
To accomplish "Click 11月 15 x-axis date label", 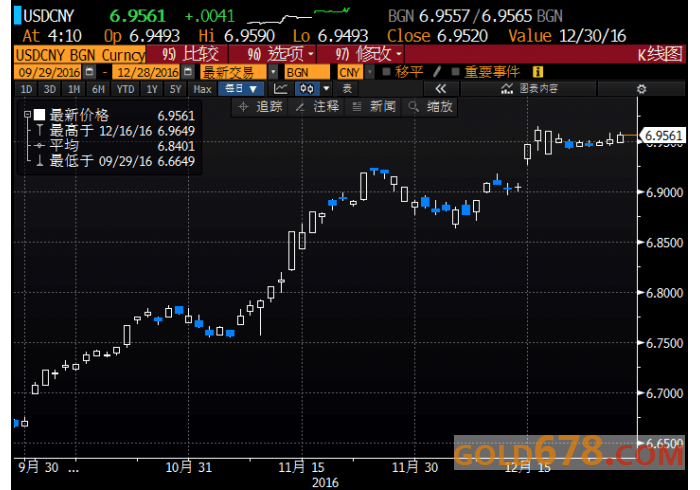I will tap(301, 467).
